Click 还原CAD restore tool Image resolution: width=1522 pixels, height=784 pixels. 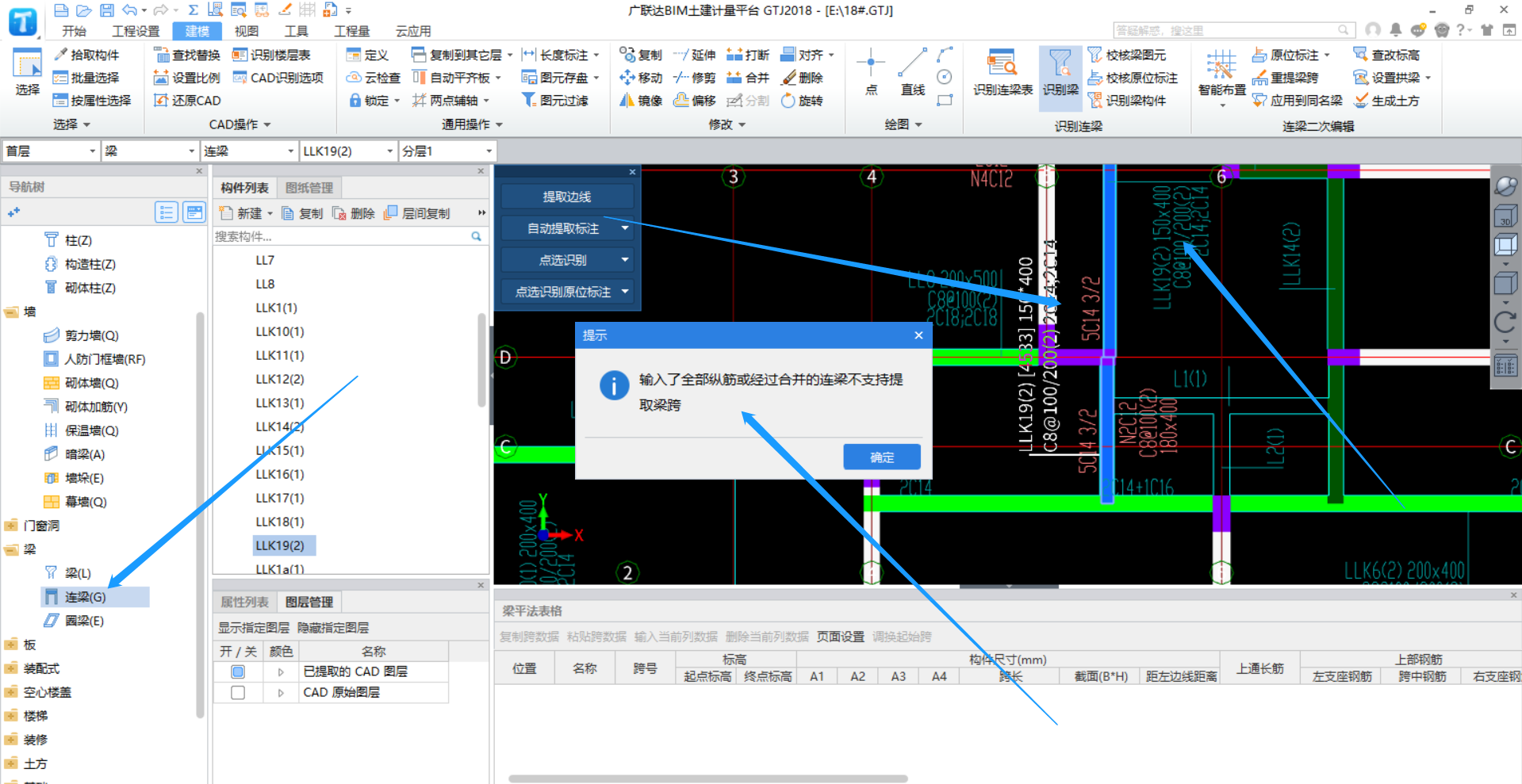click(187, 101)
